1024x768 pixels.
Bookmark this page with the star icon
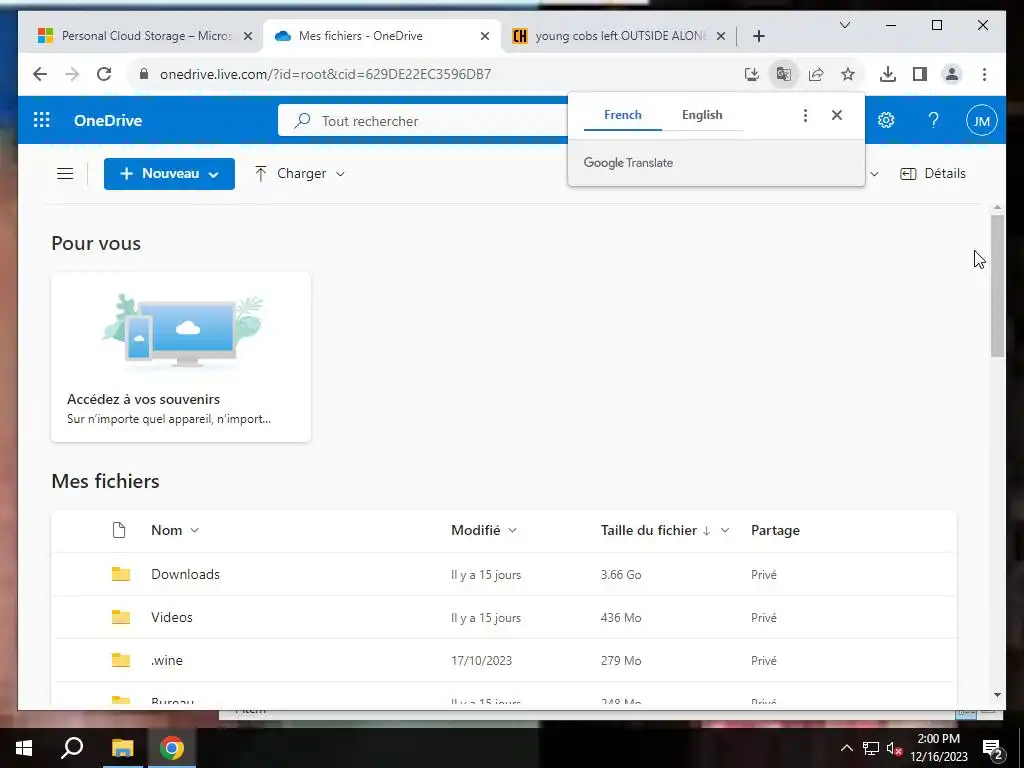click(x=848, y=74)
